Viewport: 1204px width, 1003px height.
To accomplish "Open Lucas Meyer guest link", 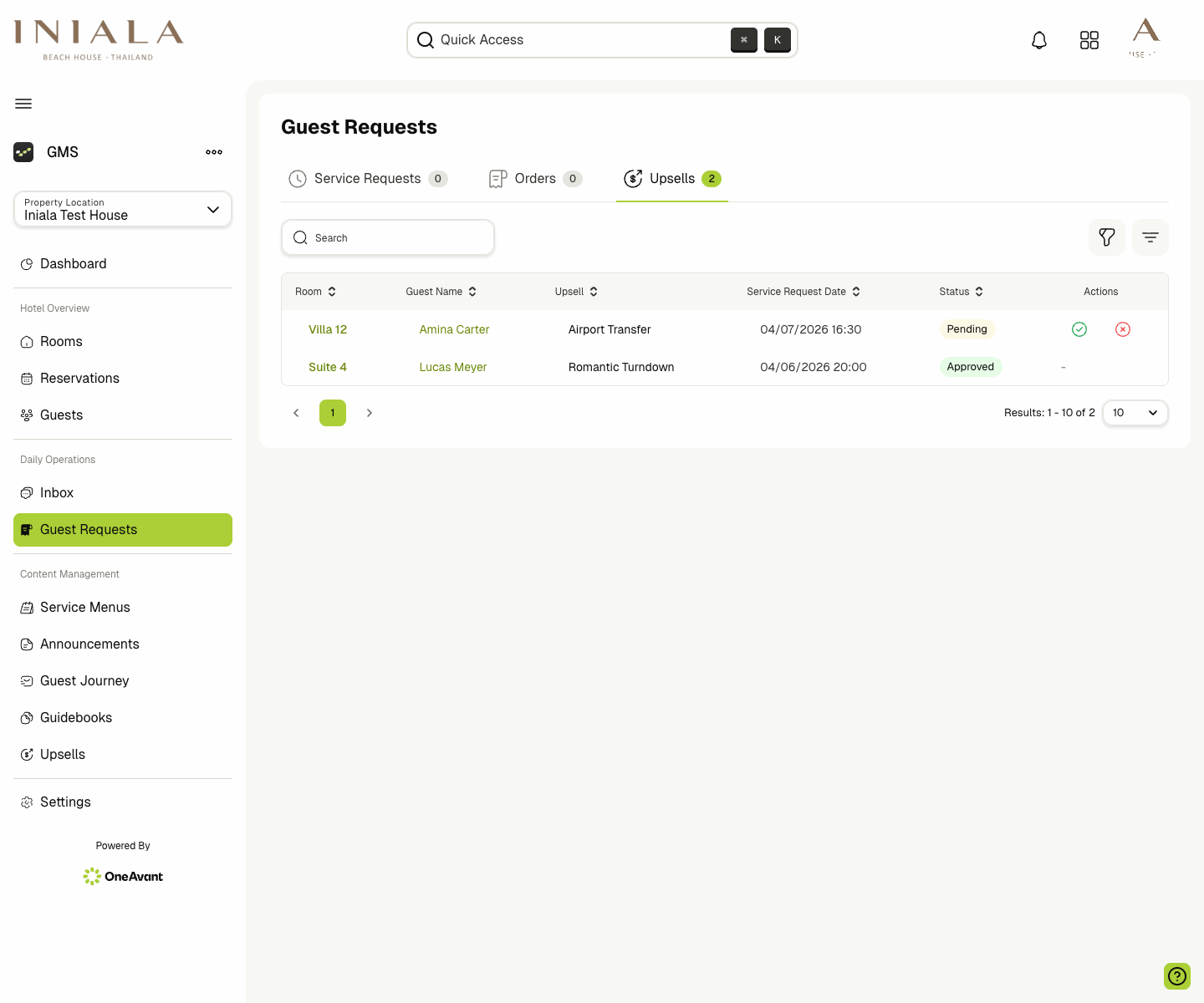I will coord(452,367).
